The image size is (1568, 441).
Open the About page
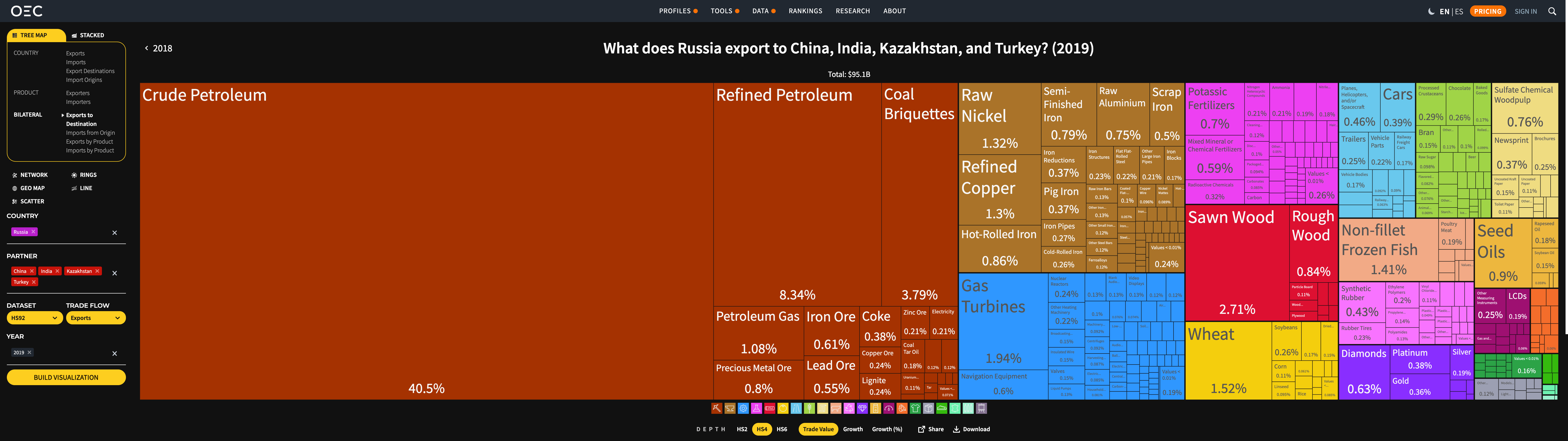[x=895, y=11]
